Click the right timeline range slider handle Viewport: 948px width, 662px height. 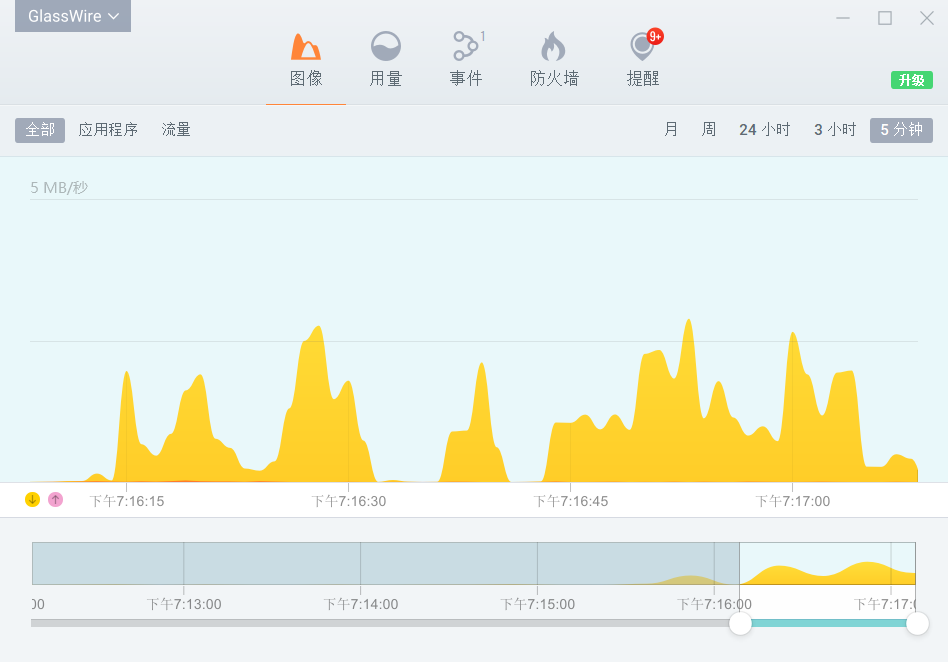pos(917,623)
